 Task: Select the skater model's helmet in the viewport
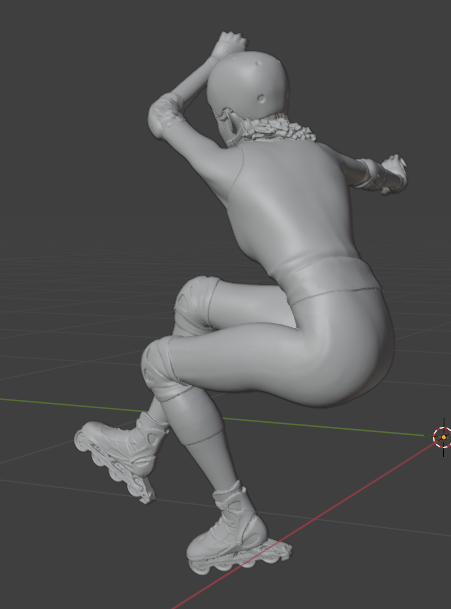tap(248, 85)
